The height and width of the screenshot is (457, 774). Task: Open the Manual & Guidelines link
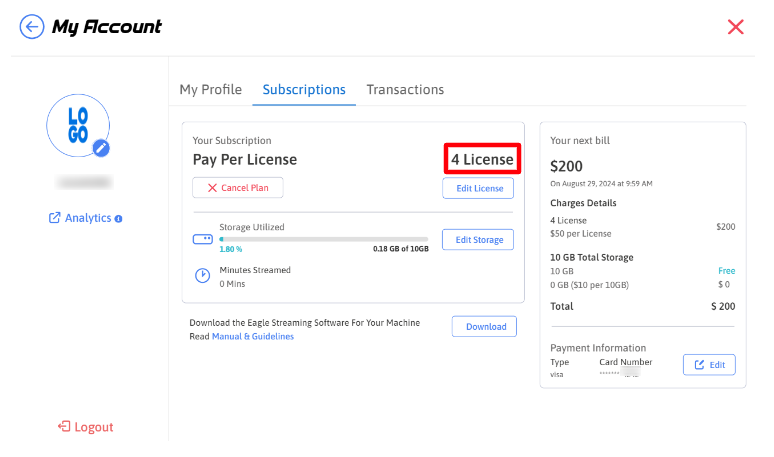(253, 337)
